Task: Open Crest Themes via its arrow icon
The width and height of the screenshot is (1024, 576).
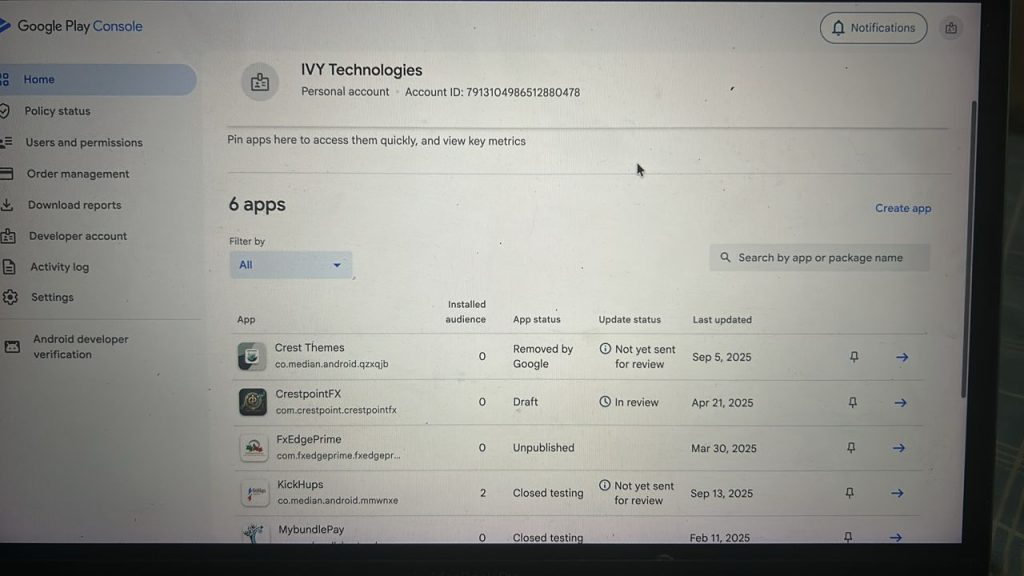Action: tap(902, 357)
